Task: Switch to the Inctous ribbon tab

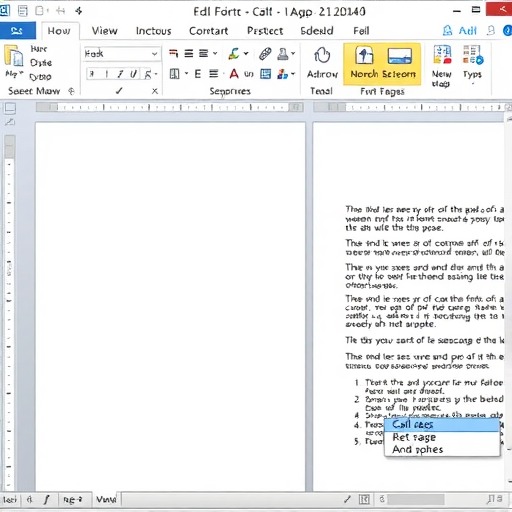Action: click(x=154, y=31)
